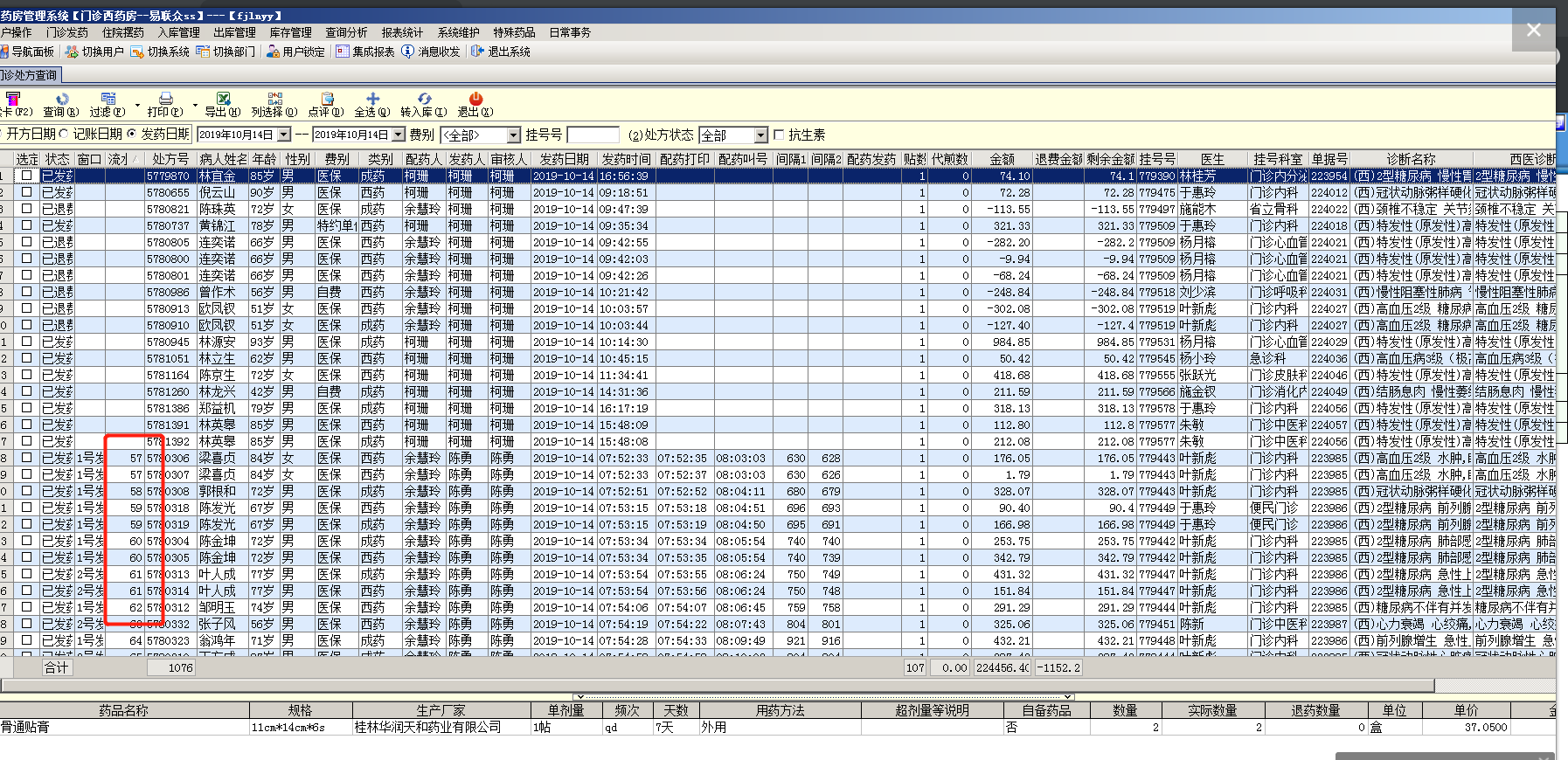Click the 打印 (Print) printer icon
The height and width of the screenshot is (760, 1568).
click(165, 100)
